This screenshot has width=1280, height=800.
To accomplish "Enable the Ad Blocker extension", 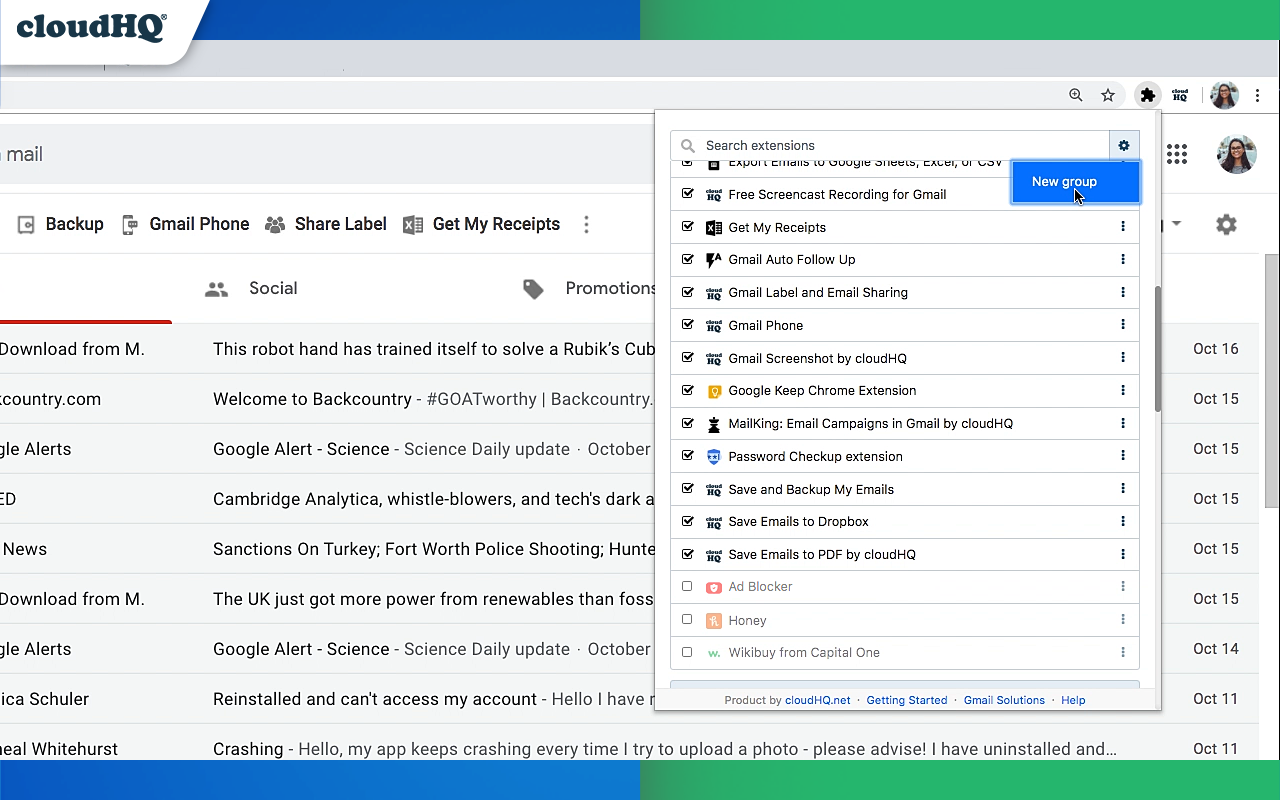I will coord(687,587).
